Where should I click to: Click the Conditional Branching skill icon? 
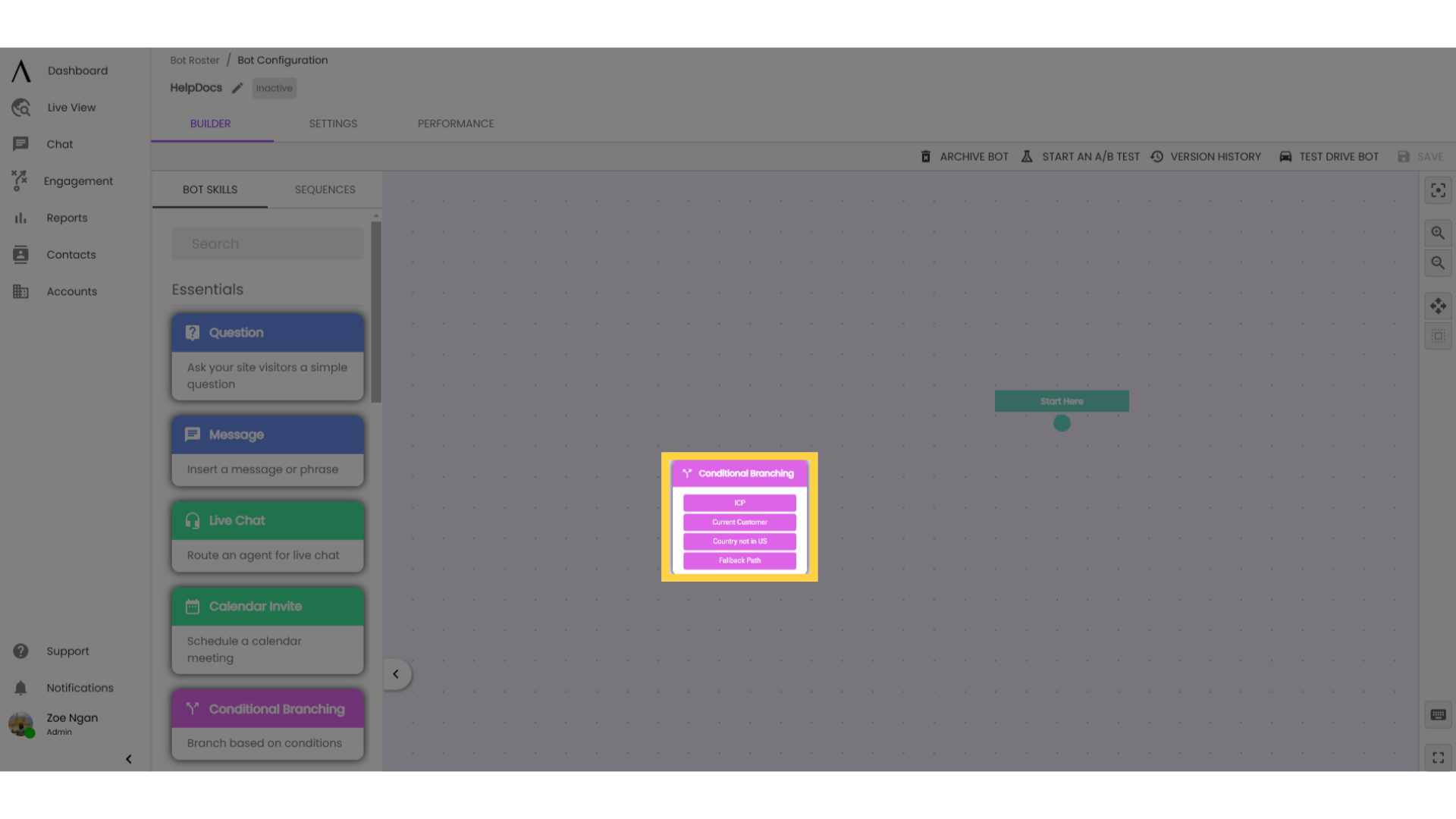(x=192, y=709)
